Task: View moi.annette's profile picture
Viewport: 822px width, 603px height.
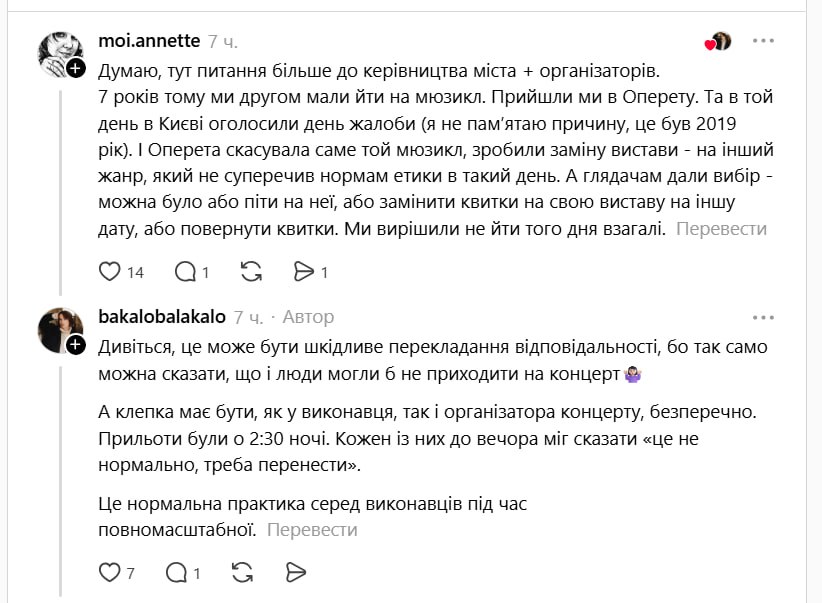Action: pos(58,52)
